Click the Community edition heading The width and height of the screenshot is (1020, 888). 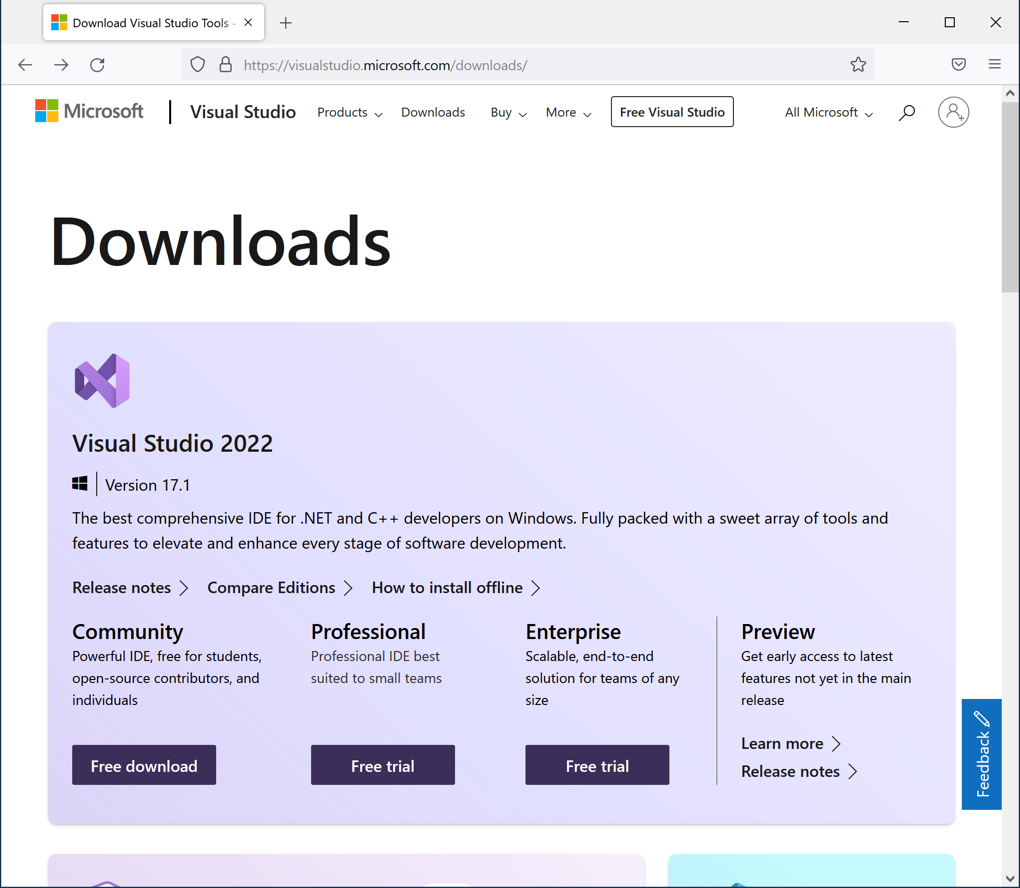(x=128, y=632)
